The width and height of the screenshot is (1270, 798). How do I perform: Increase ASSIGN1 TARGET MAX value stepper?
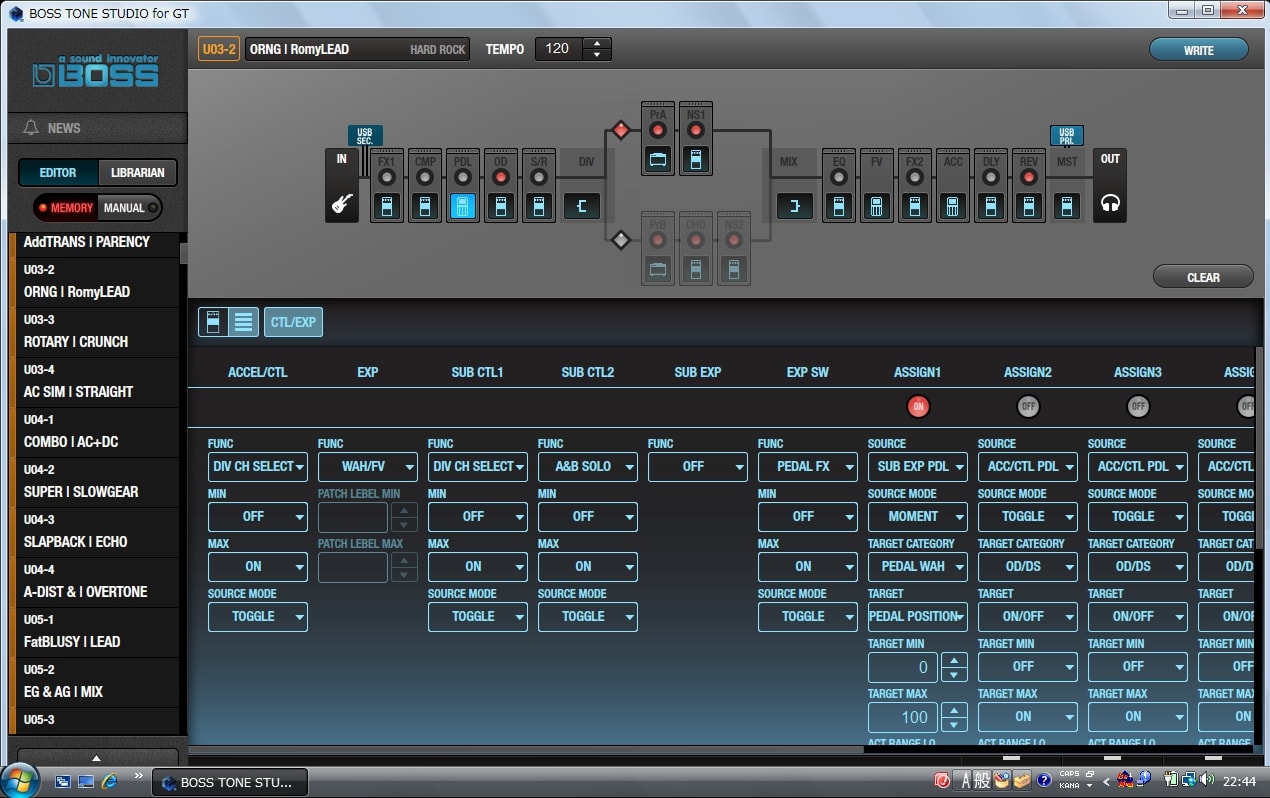pos(955,710)
